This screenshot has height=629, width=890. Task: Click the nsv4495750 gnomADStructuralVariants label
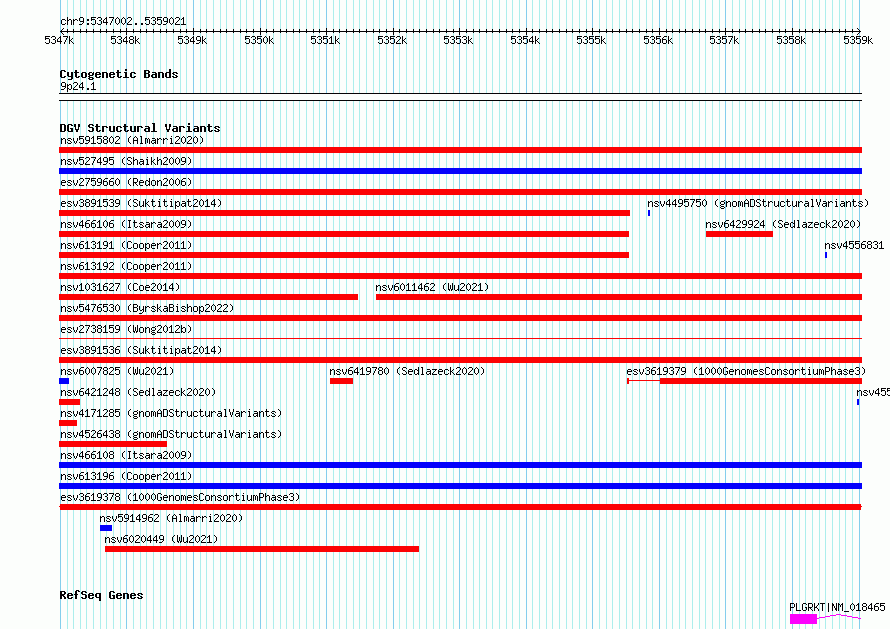758,203
